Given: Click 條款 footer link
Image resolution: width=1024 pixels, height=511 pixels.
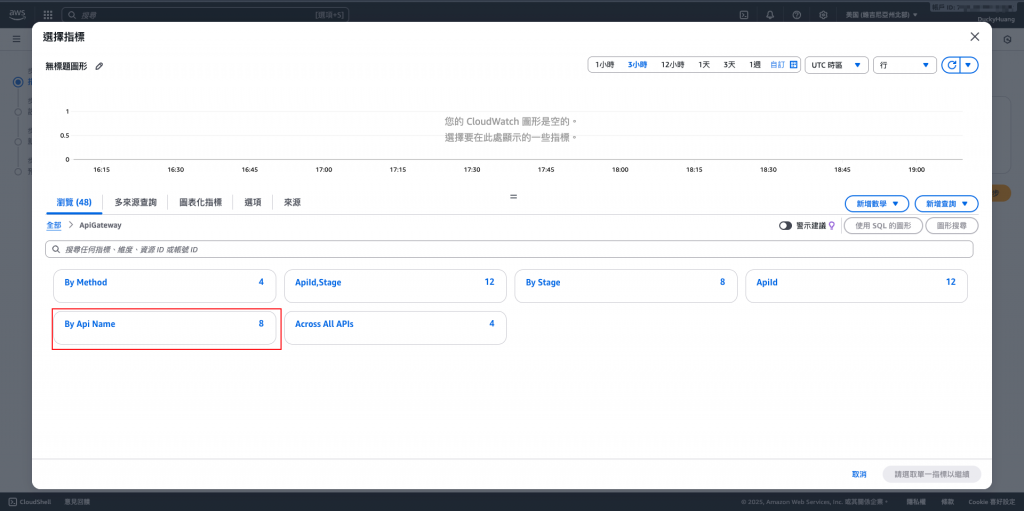Looking at the screenshot, I should 947,501.
